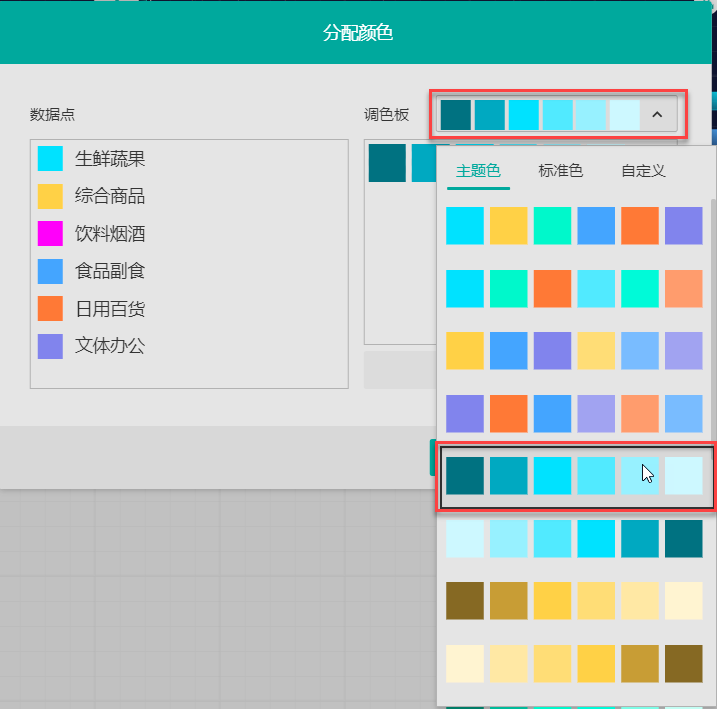
Task: Pick the orange swatch in second theme palette row
Action: pyautogui.click(x=552, y=288)
